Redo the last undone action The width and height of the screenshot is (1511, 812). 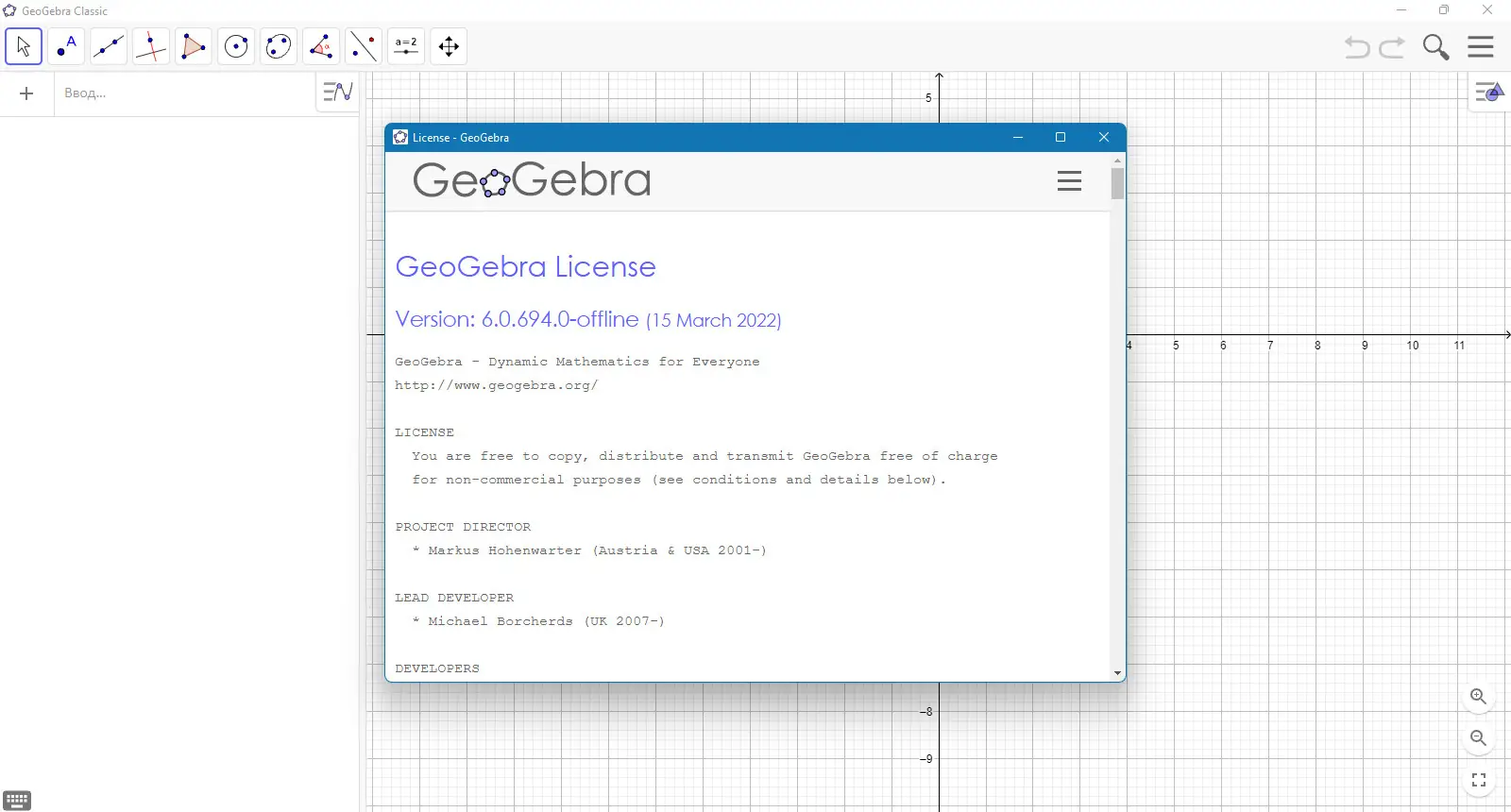pyautogui.click(x=1392, y=47)
